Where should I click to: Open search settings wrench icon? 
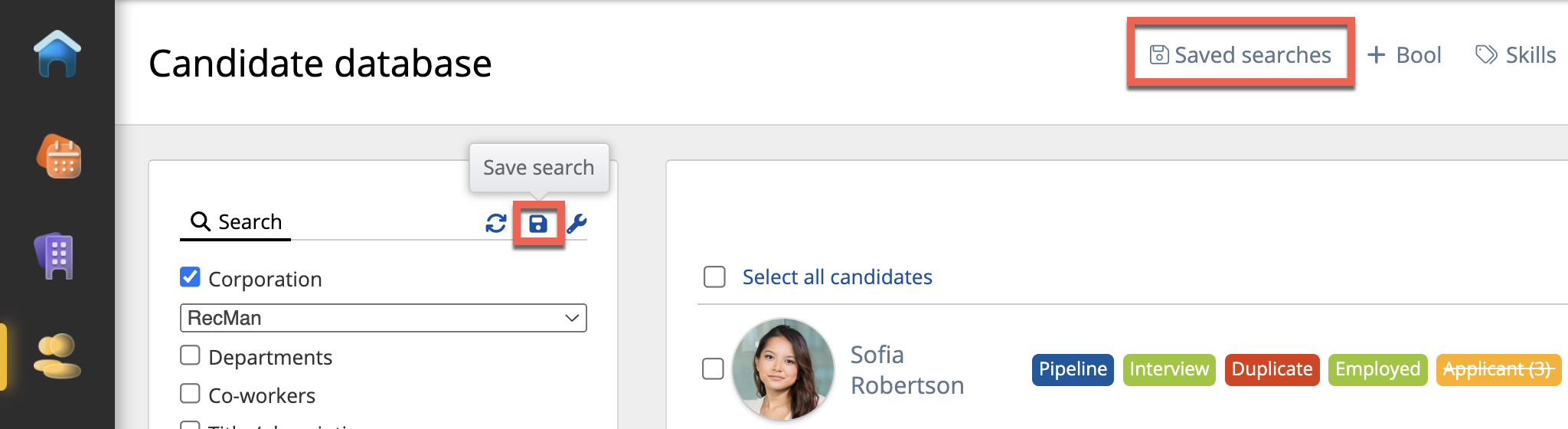tap(577, 223)
